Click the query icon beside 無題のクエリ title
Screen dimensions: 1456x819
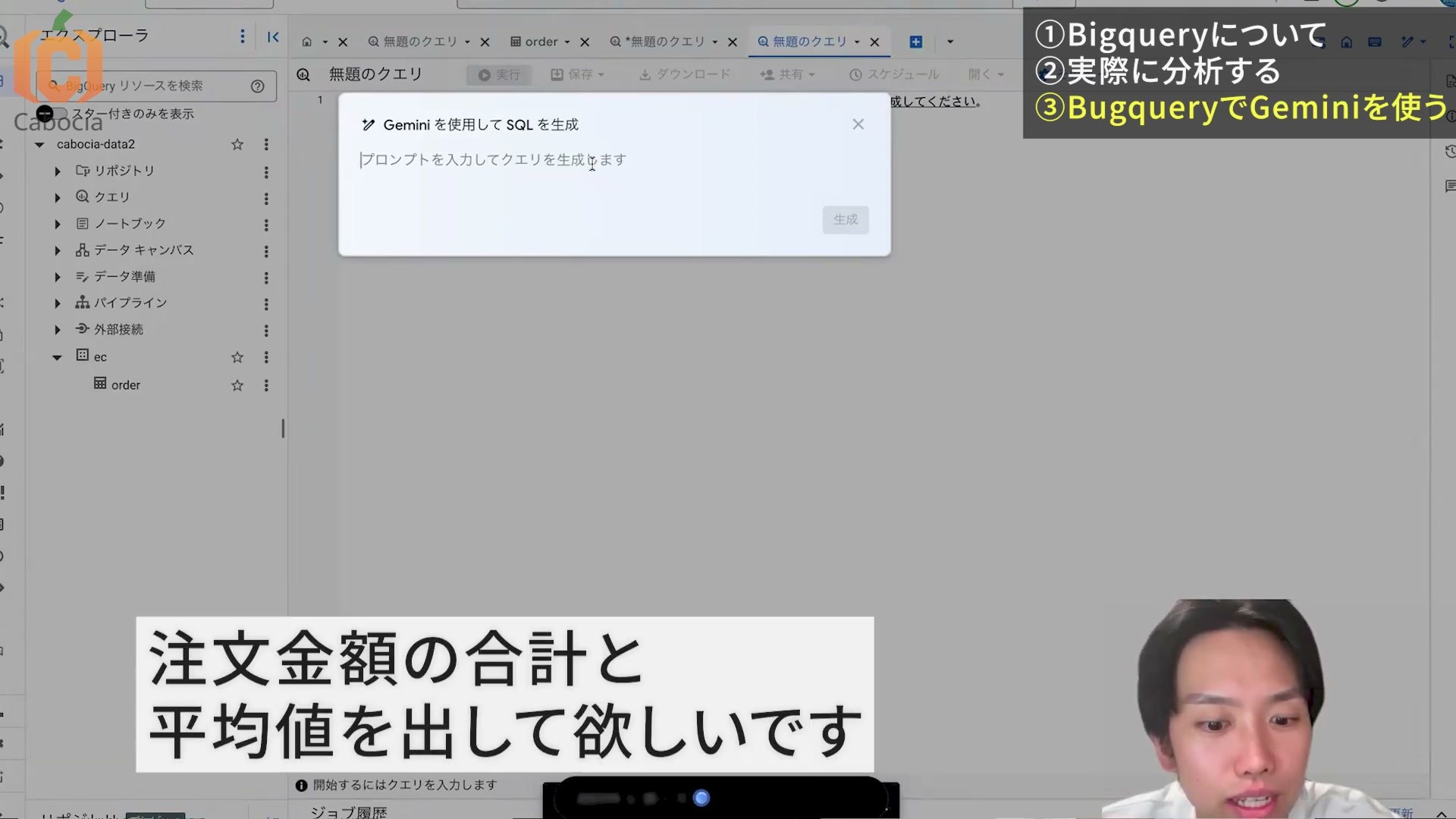click(x=303, y=74)
